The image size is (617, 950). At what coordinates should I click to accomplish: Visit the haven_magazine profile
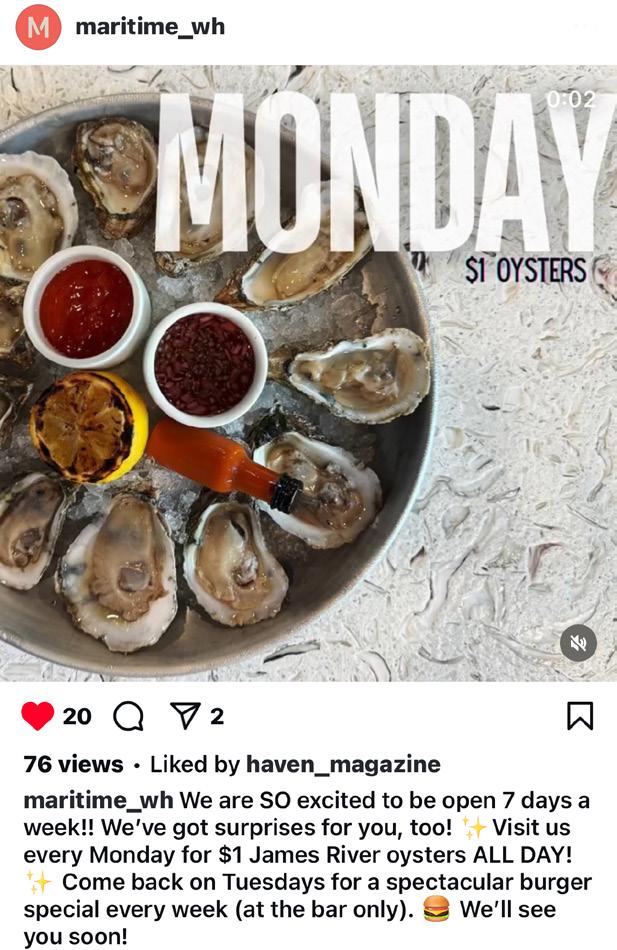pyautogui.click(x=343, y=765)
